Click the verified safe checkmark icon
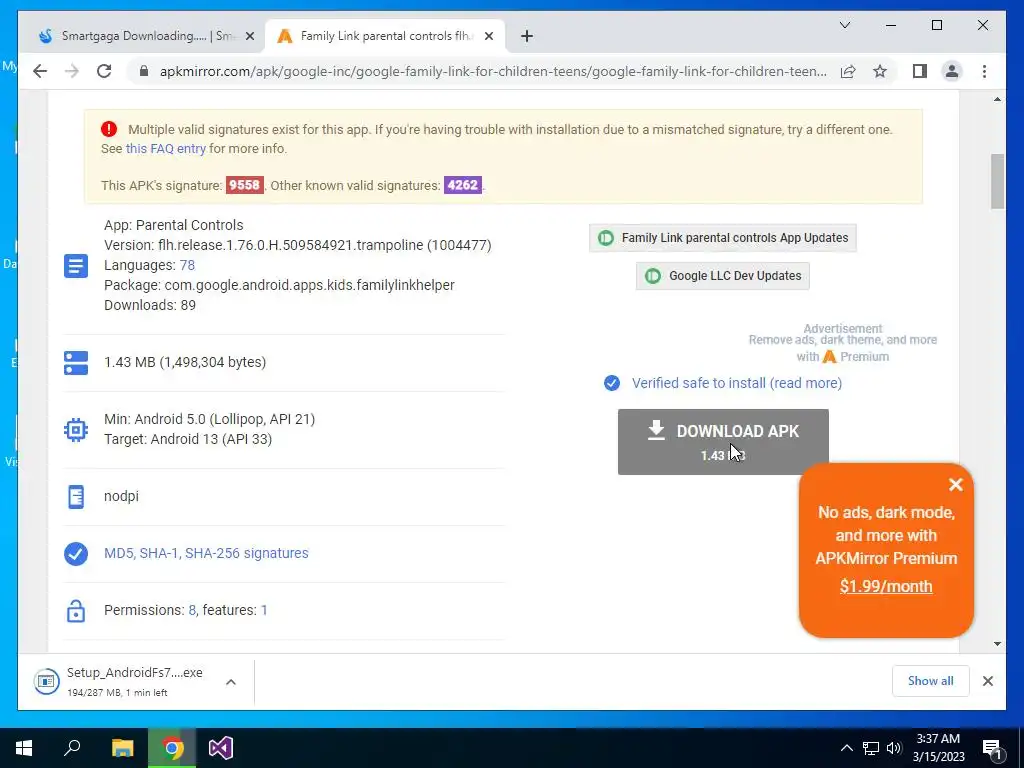Screen dimensions: 1024x768 (612, 383)
